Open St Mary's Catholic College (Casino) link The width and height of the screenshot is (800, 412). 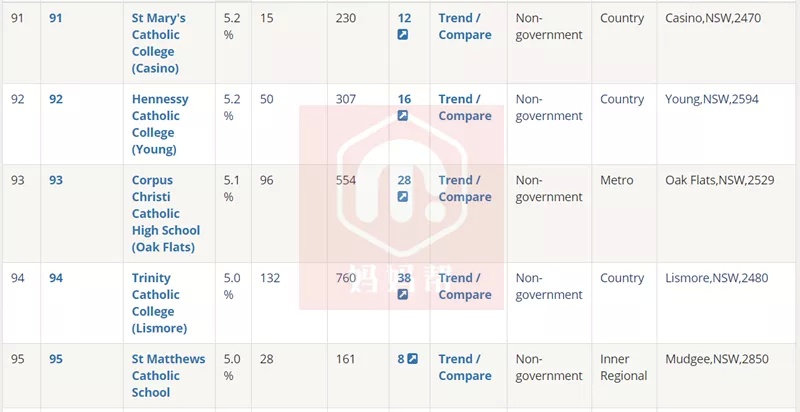158,43
